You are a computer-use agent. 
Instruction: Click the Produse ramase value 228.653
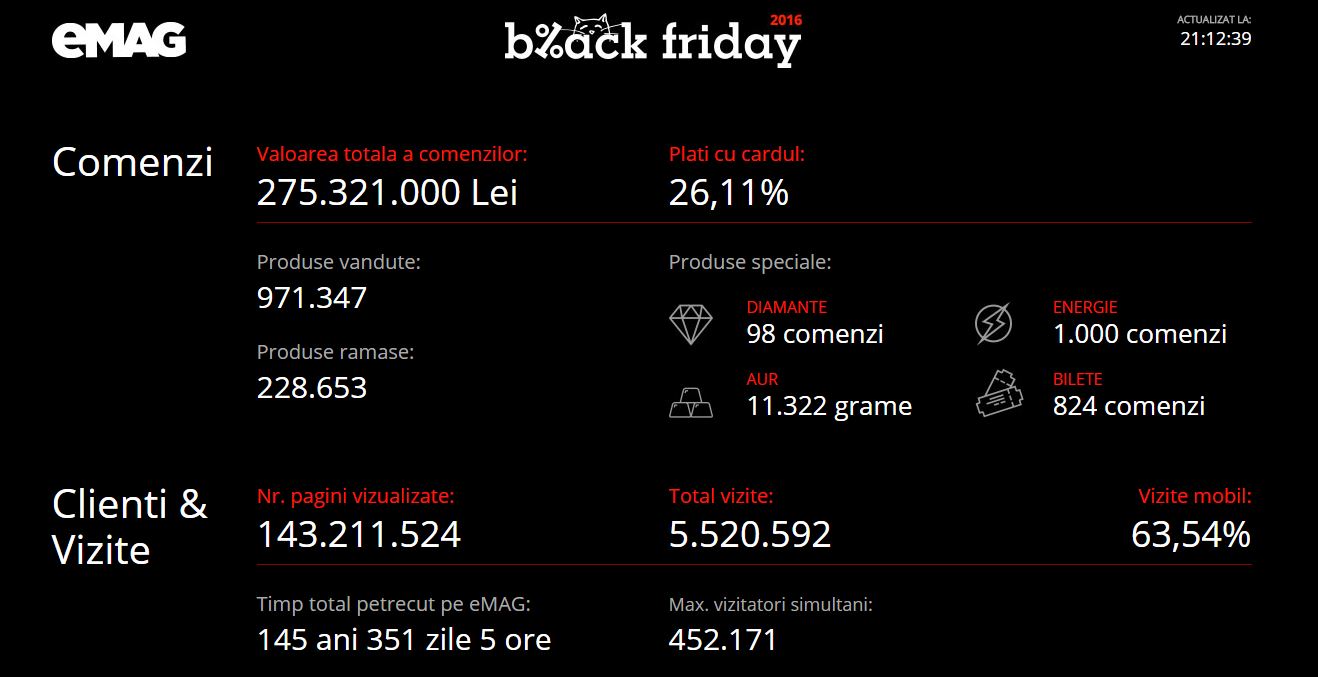[312, 388]
